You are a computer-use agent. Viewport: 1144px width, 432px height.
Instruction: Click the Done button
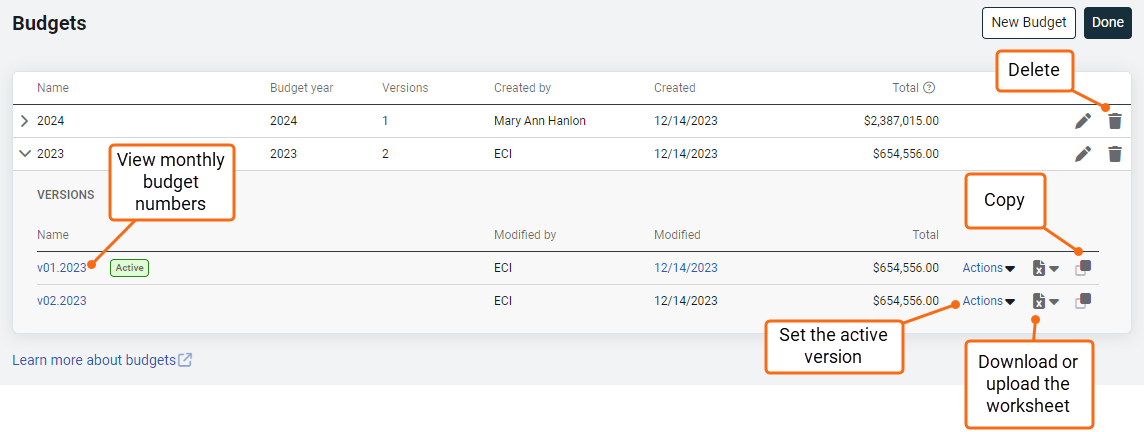tap(1108, 23)
